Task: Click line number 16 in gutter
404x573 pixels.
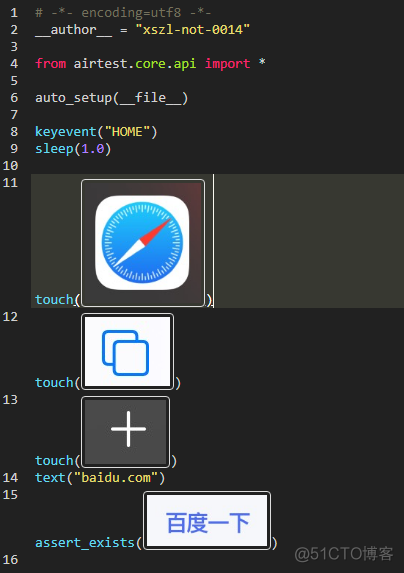Action: click(10, 559)
